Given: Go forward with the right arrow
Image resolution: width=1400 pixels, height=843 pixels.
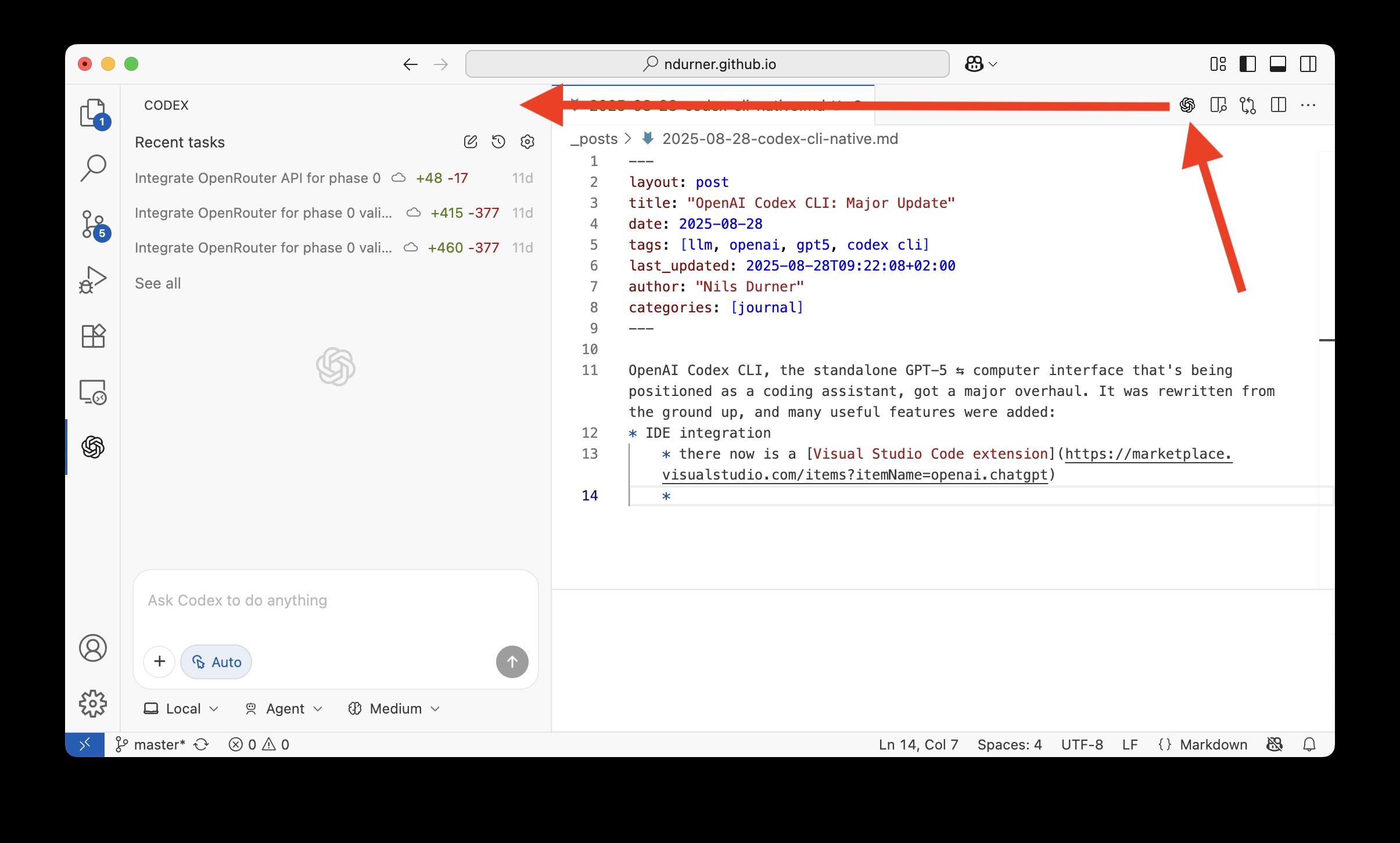Looking at the screenshot, I should point(441,64).
